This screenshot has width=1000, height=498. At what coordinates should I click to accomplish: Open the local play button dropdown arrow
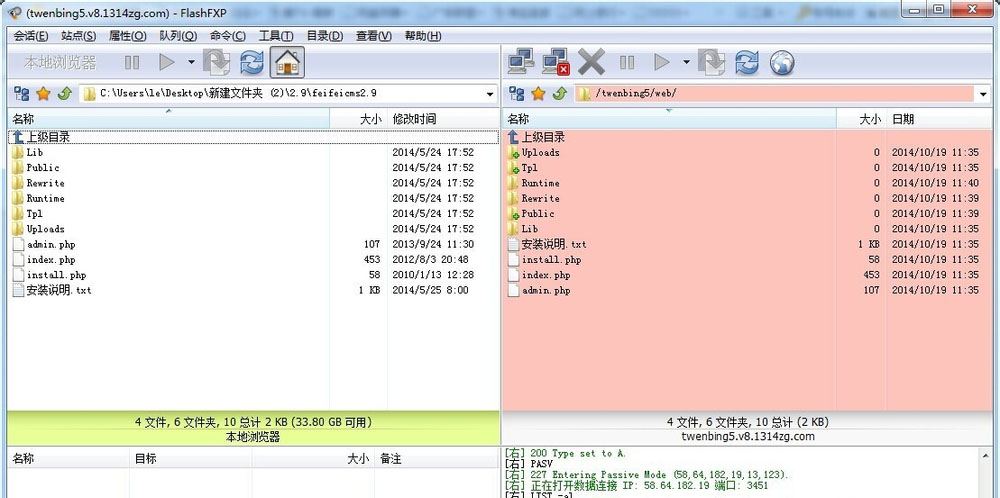point(191,62)
